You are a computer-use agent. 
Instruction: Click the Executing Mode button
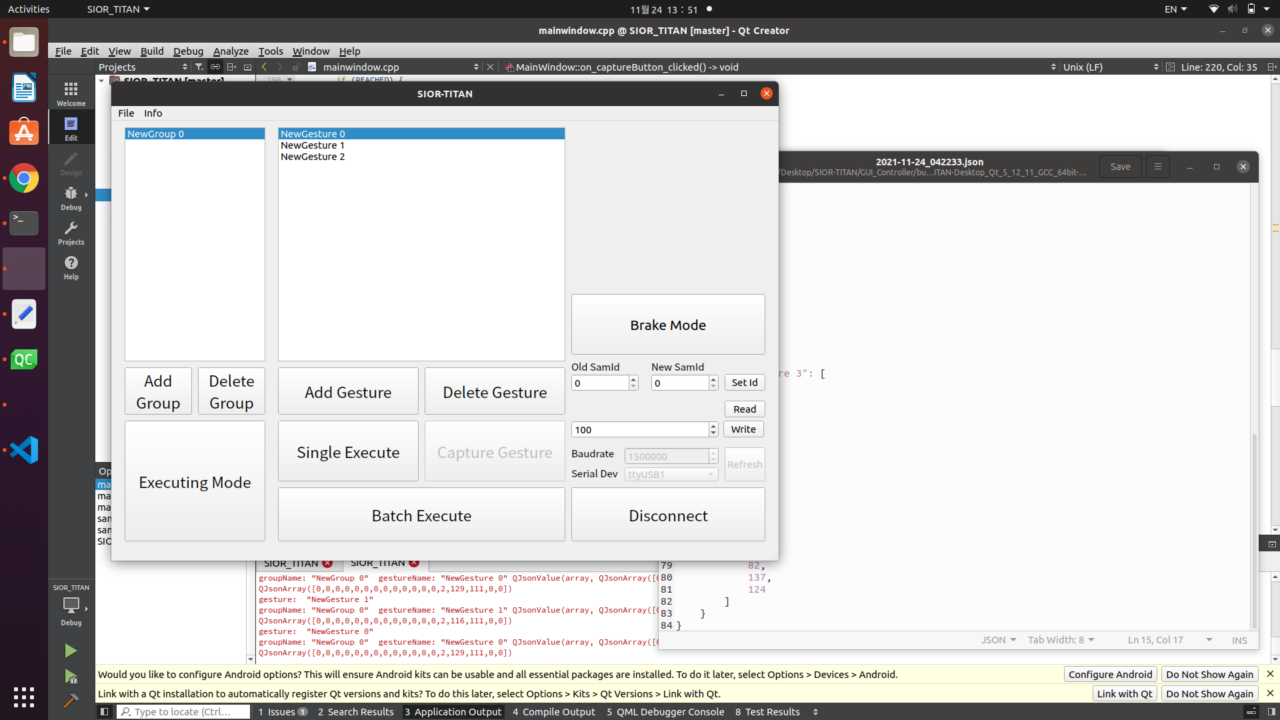tap(195, 482)
